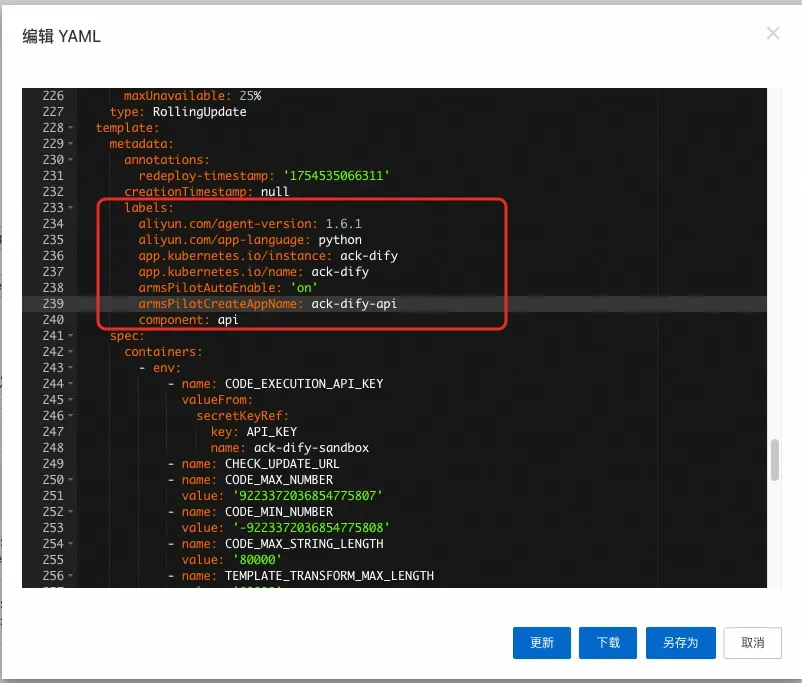This screenshot has height=683, width=802.
Task: Click the armsPilotAutoEnable value 'on'
Action: (304, 288)
